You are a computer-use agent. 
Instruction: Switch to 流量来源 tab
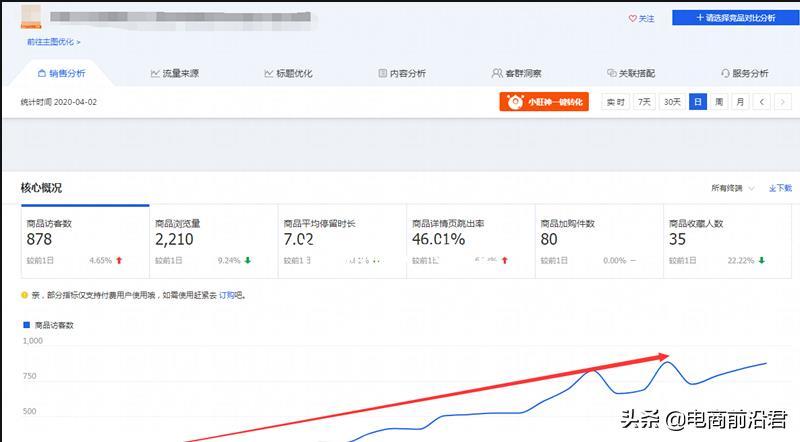[175, 73]
